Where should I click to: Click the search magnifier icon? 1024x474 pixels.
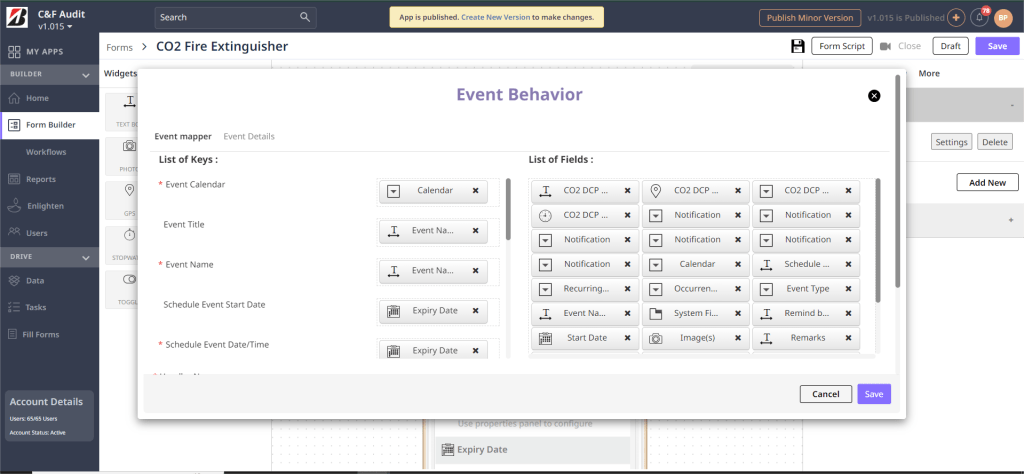[305, 17]
